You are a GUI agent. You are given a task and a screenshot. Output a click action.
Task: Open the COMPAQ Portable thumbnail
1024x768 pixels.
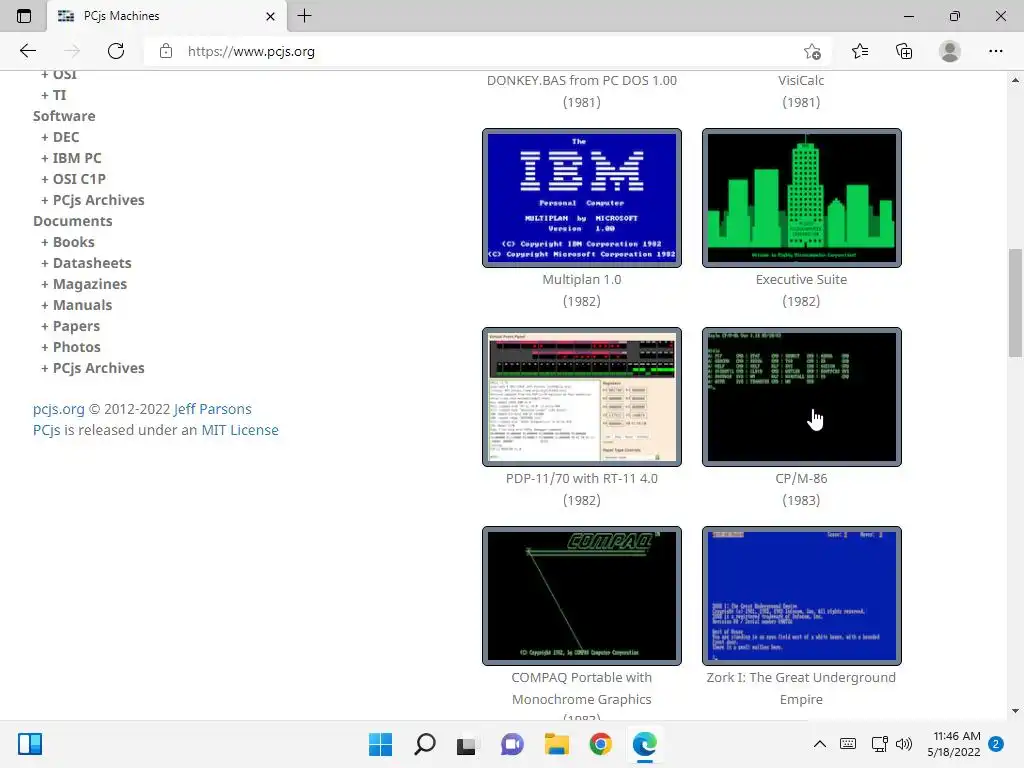coord(582,596)
